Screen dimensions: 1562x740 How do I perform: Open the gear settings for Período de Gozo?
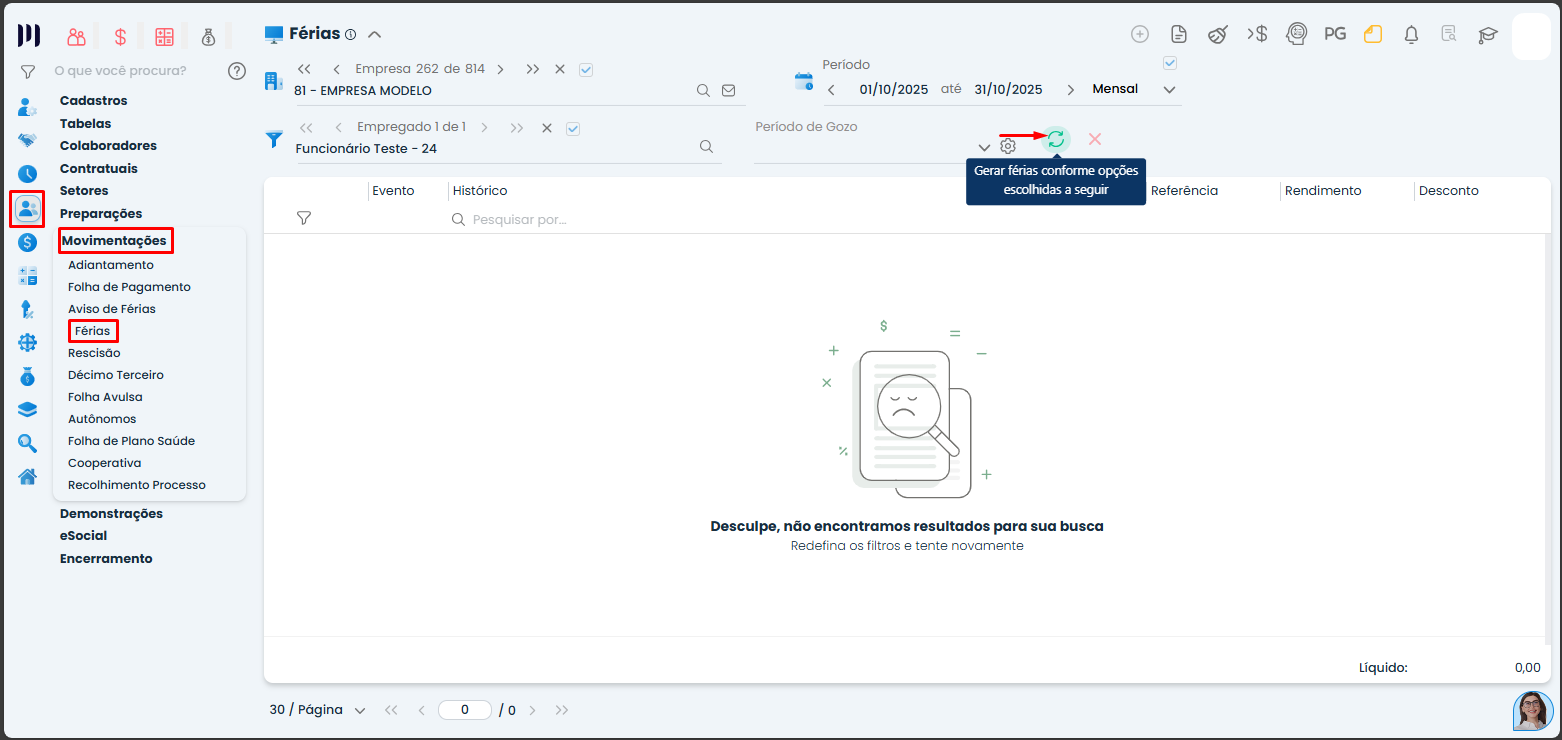click(1008, 147)
